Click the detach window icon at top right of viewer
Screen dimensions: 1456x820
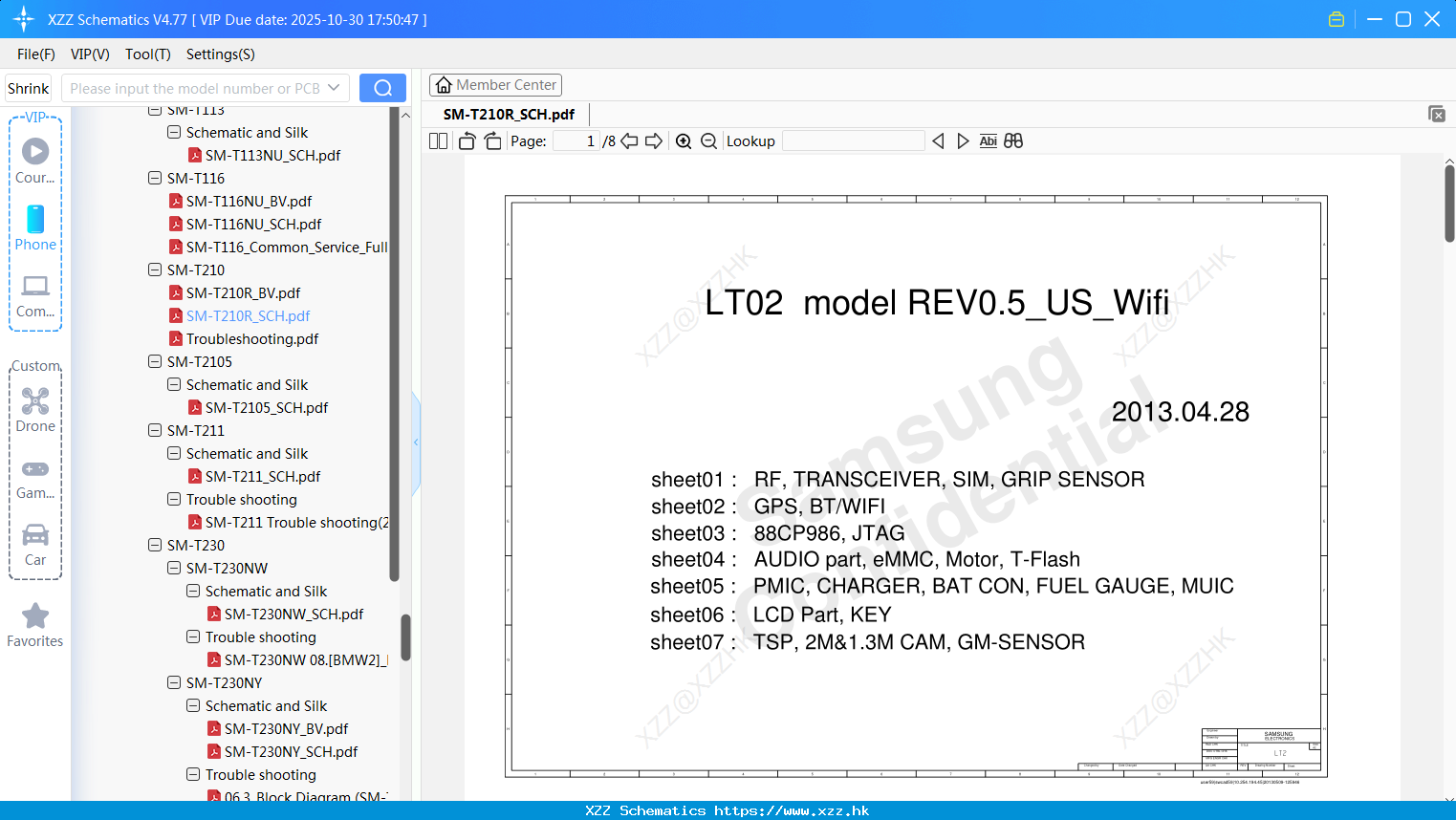(x=1437, y=114)
